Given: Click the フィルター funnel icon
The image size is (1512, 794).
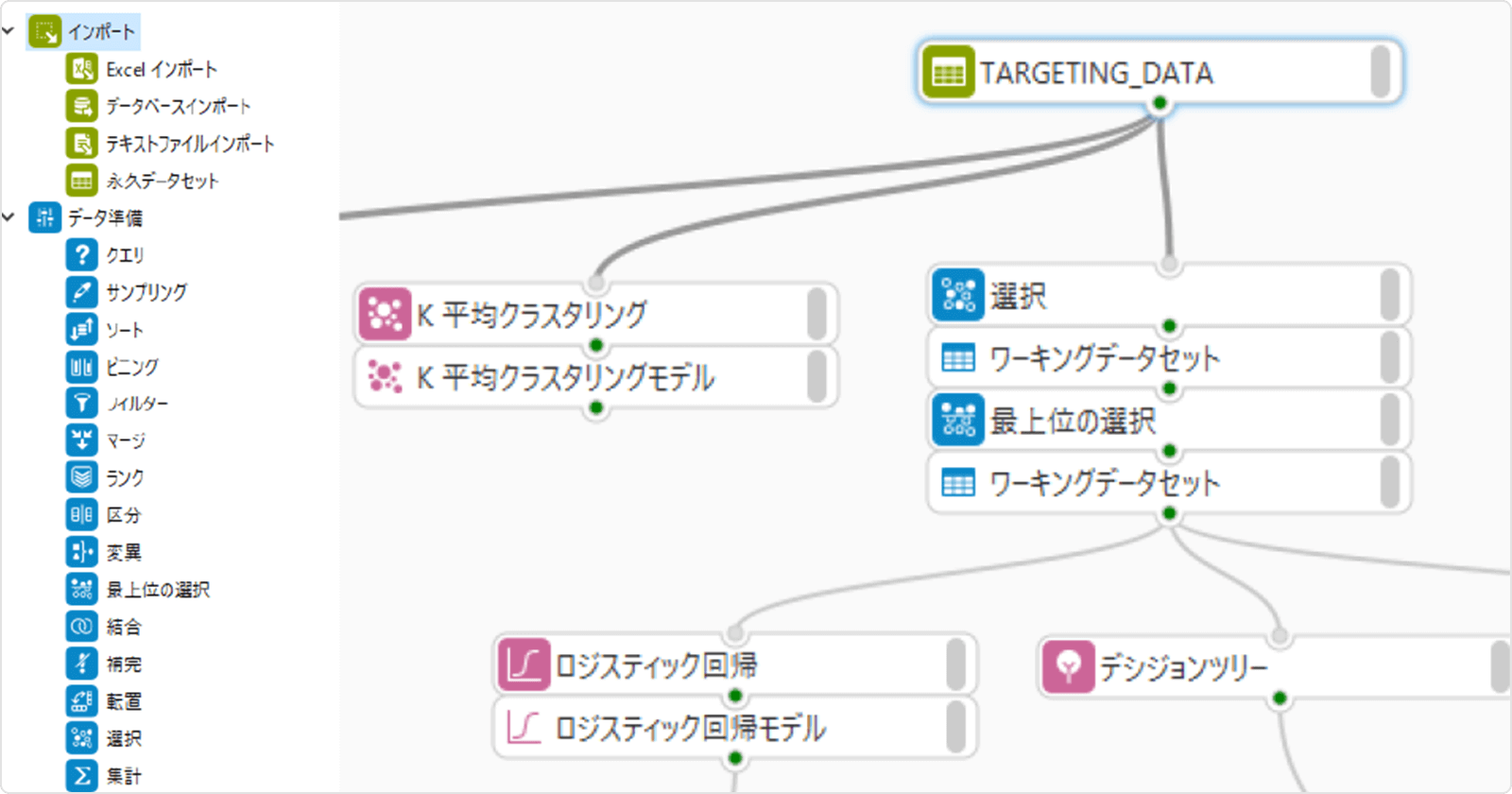Looking at the screenshot, I should pos(82,404).
